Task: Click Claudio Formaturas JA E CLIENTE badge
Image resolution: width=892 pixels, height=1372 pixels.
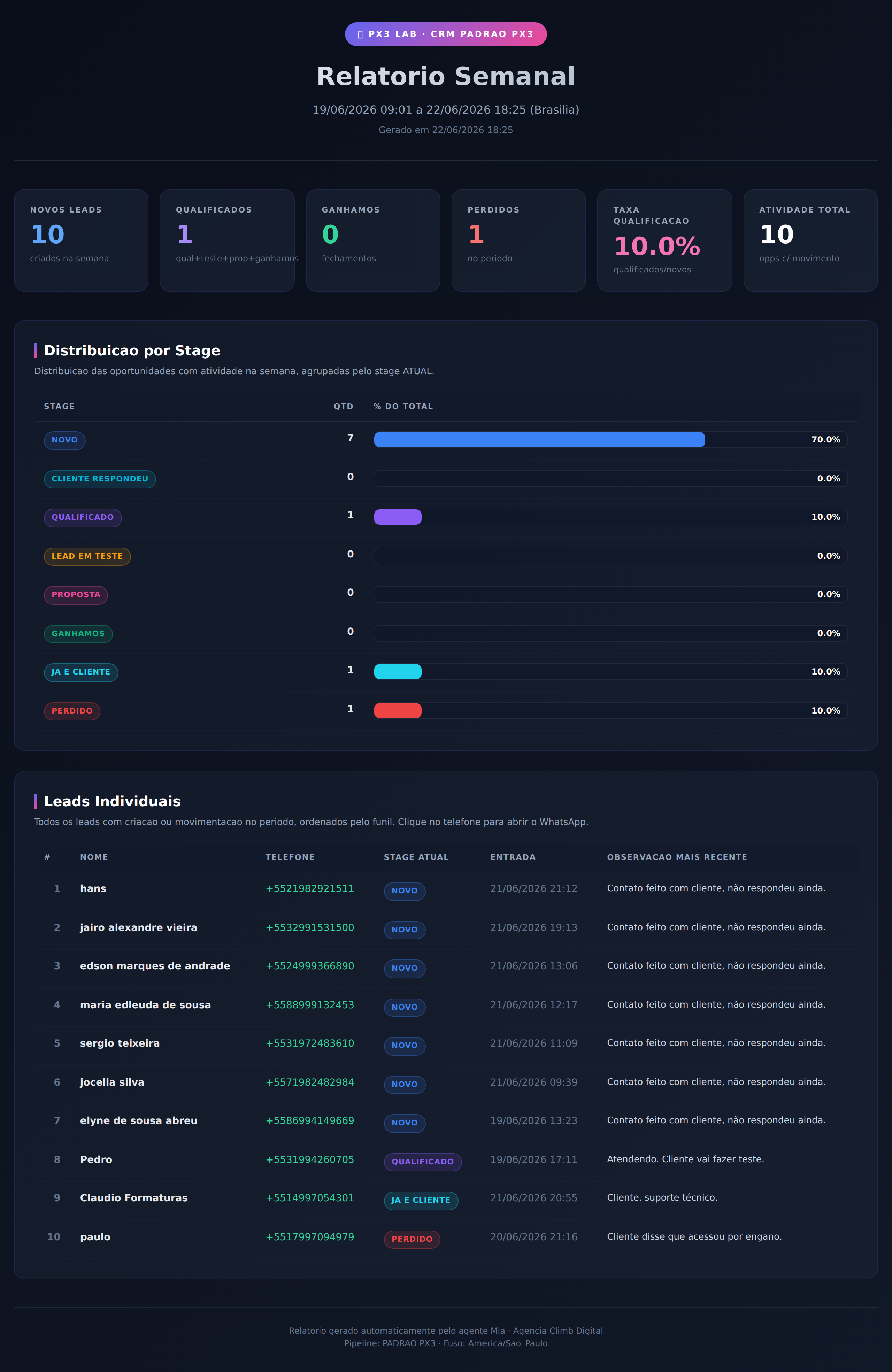Action: point(421,1200)
